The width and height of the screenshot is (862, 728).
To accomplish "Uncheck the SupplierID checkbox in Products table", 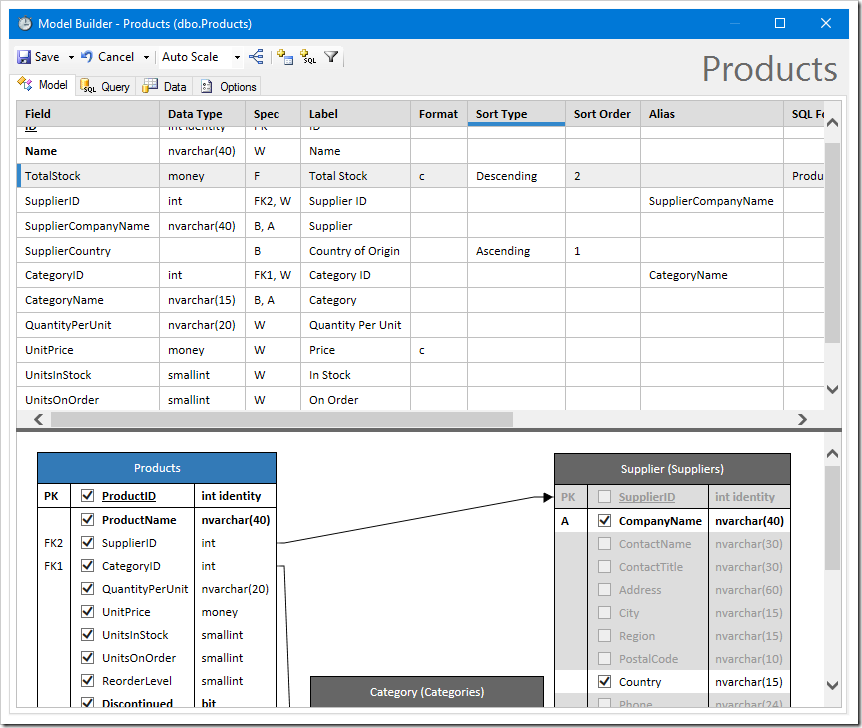I will pyautogui.click(x=87, y=542).
